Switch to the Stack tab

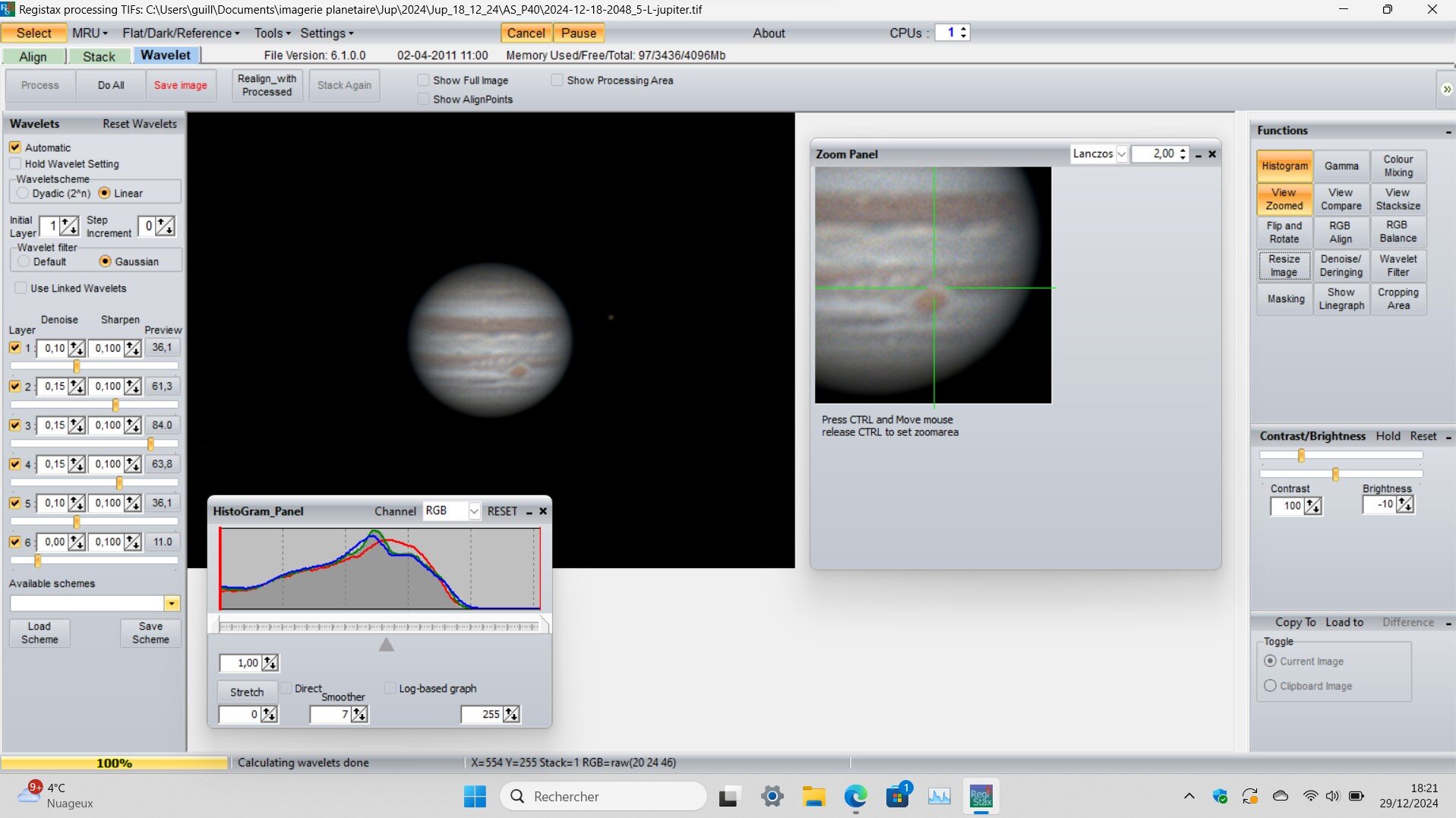coord(99,56)
